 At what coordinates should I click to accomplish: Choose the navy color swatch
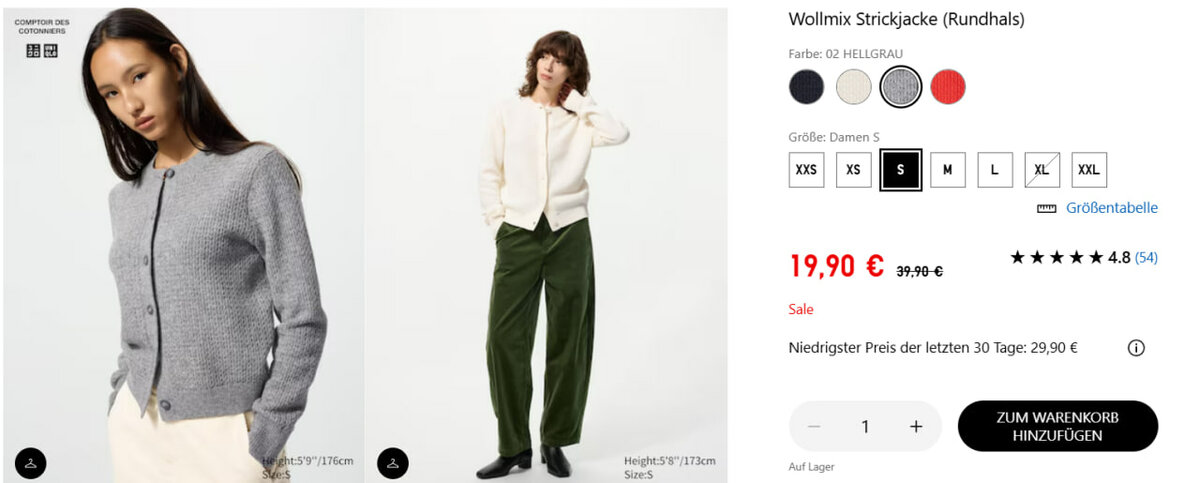click(x=806, y=87)
